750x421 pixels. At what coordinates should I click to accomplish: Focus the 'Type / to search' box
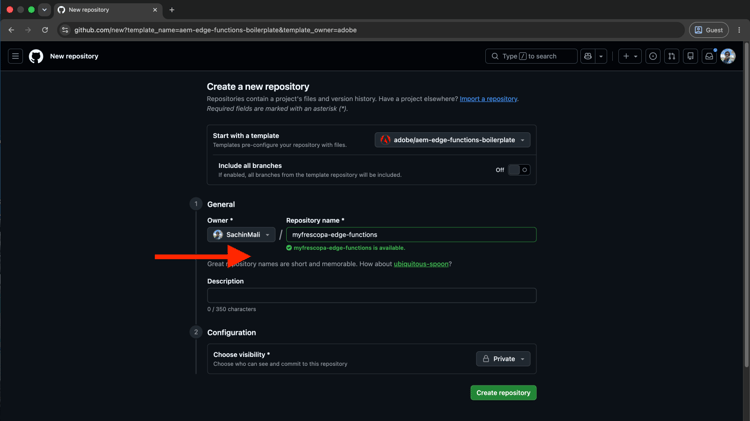pyautogui.click(x=531, y=56)
